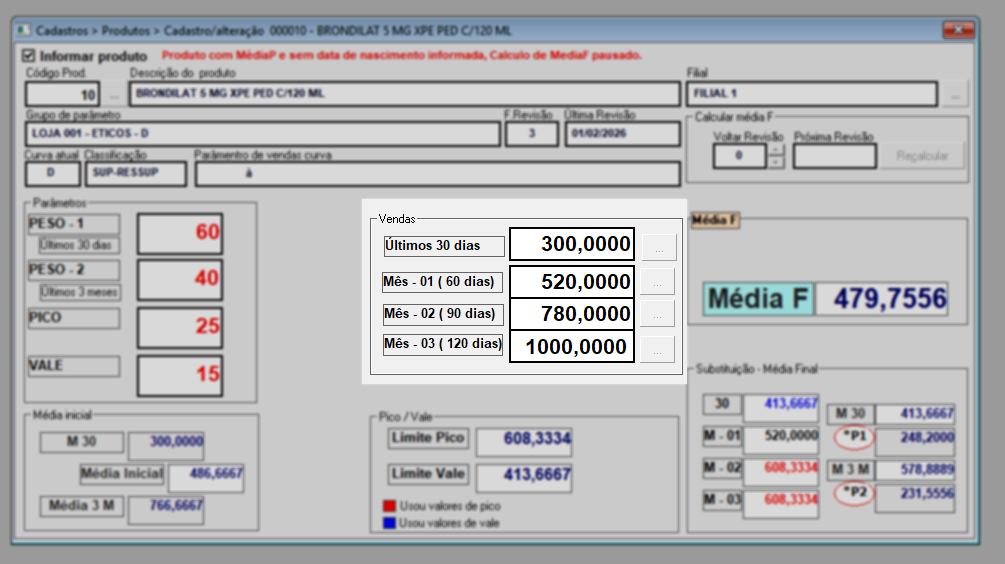The height and width of the screenshot is (564, 1005).
Task: Toggle the Informar produto checkbox
Action: pyautogui.click(x=27, y=56)
